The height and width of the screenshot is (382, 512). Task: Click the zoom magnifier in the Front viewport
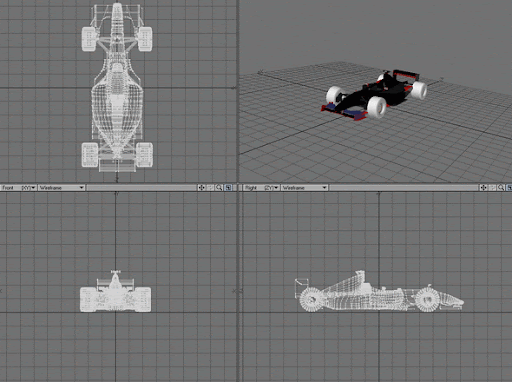pos(219,188)
